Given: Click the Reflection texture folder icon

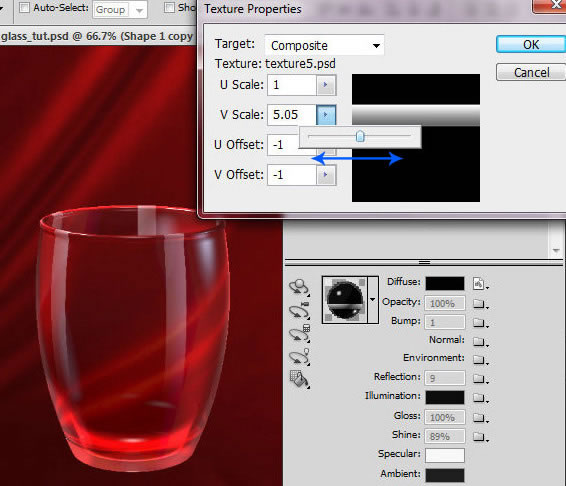Looking at the screenshot, I should (x=480, y=378).
